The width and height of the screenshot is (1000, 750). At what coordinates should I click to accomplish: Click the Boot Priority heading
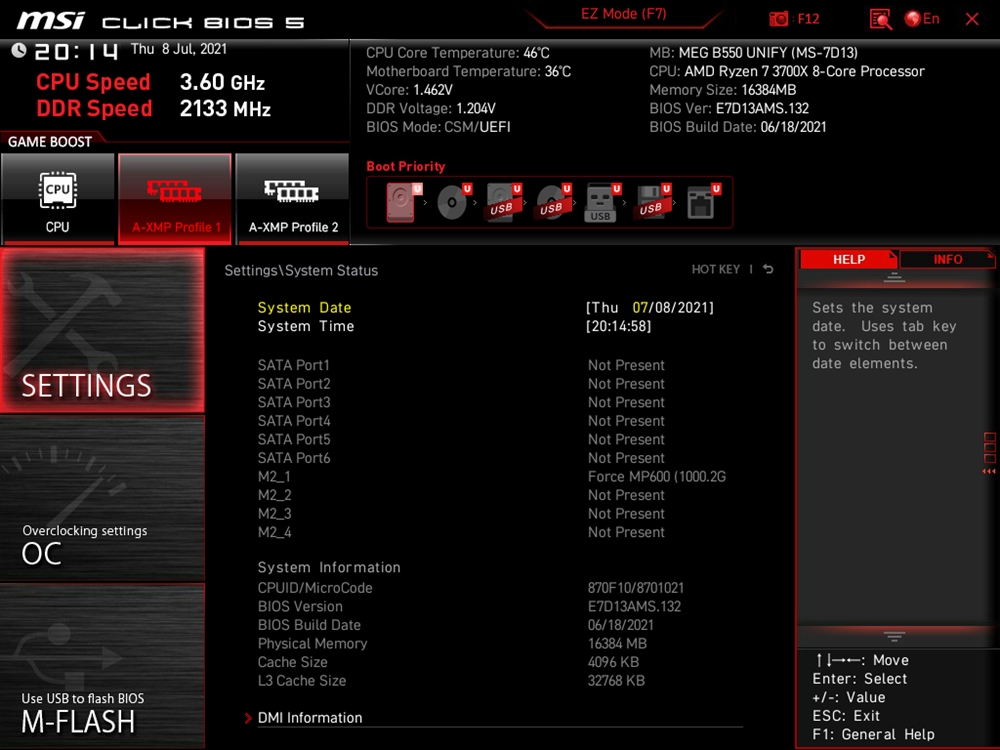pos(406,166)
